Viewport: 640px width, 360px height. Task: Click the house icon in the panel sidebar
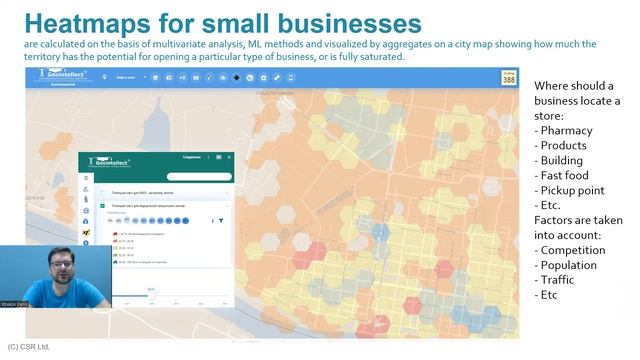tap(86, 221)
